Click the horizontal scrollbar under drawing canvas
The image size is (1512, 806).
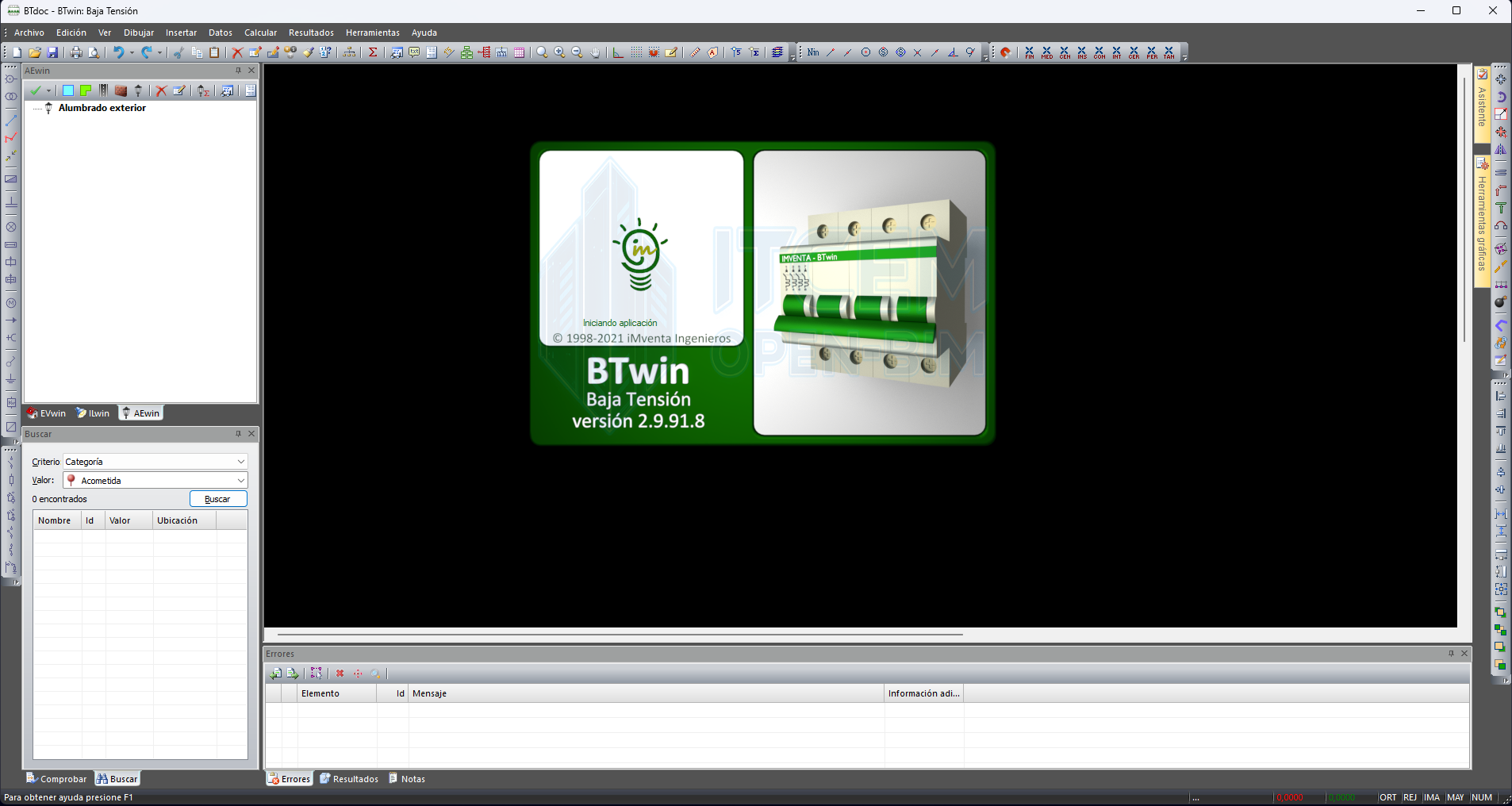[x=620, y=635]
